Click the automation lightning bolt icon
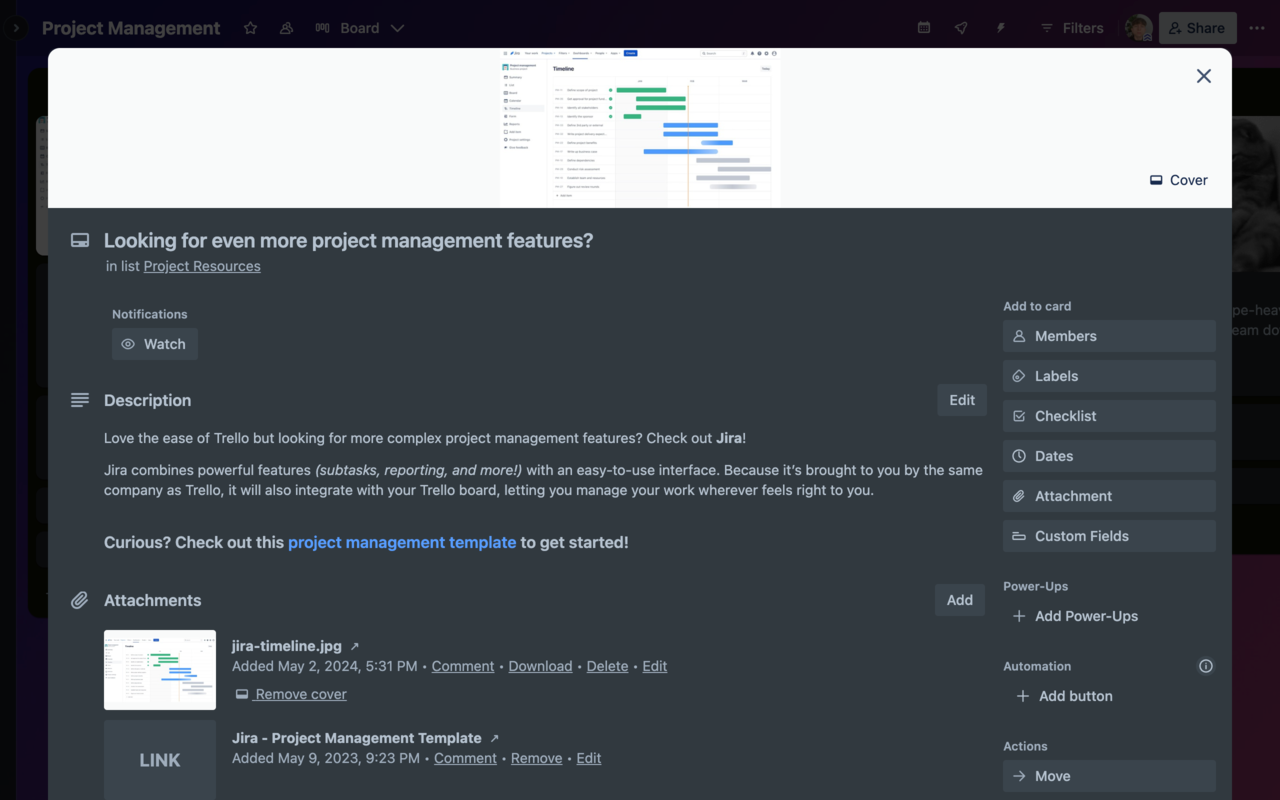This screenshot has height=800, width=1280. [x=1000, y=28]
